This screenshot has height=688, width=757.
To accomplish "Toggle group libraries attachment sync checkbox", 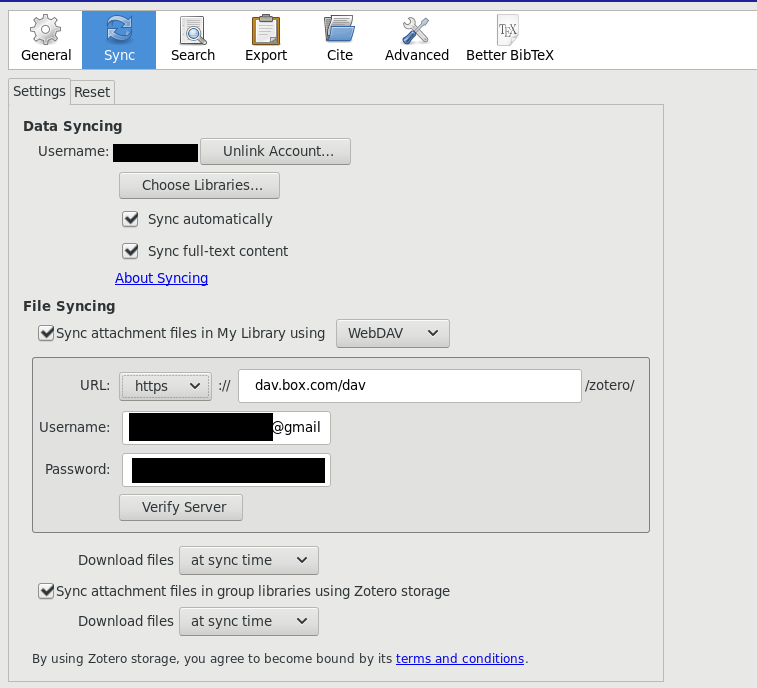I will pyautogui.click(x=46, y=591).
